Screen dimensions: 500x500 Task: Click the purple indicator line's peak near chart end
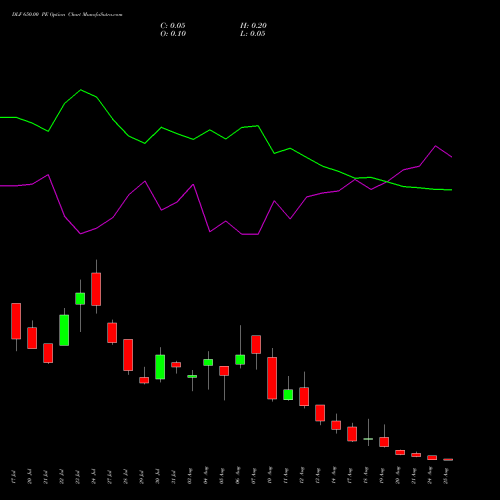coord(435,146)
